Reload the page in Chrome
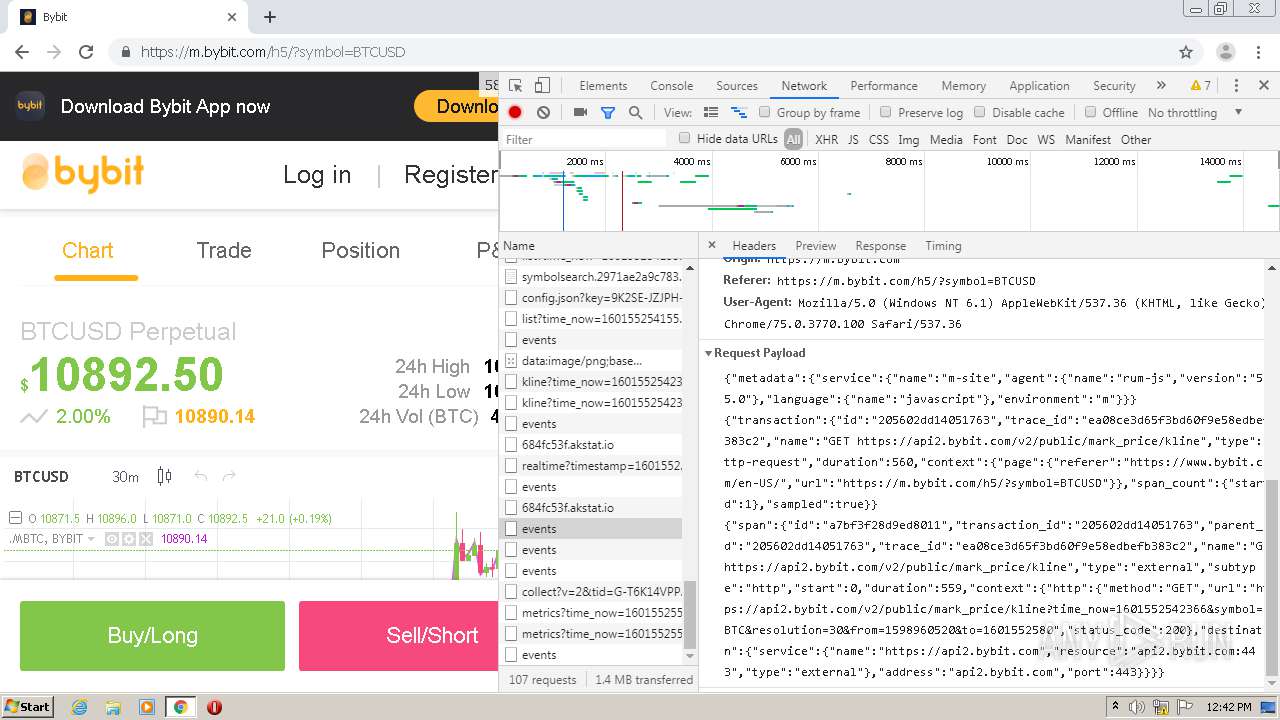This screenshot has height=720, width=1280. (x=86, y=52)
